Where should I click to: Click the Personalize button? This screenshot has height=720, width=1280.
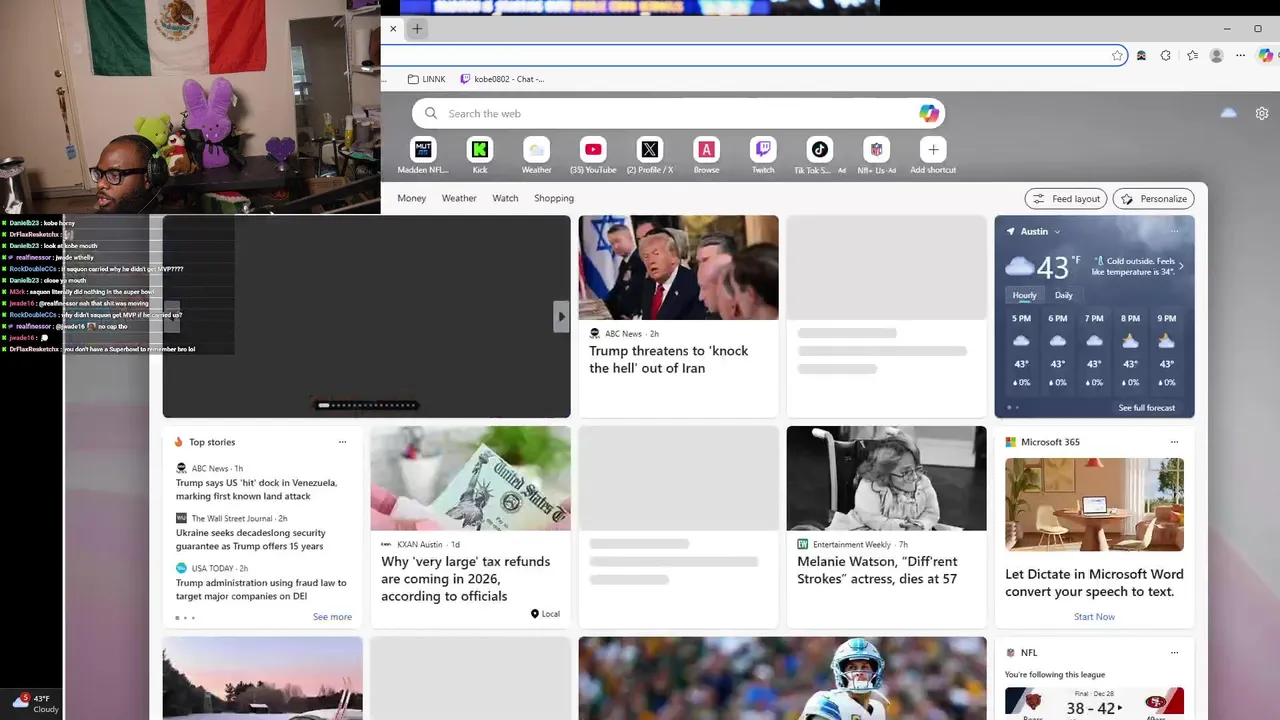(1153, 199)
